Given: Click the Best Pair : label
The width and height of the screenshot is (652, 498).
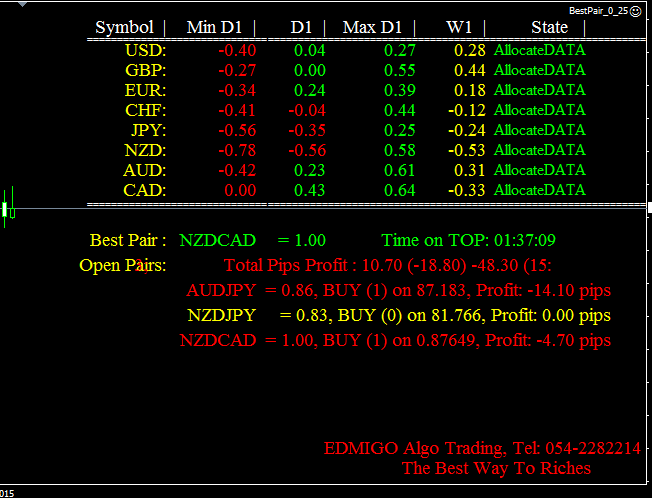Looking at the screenshot, I should click(128, 241).
